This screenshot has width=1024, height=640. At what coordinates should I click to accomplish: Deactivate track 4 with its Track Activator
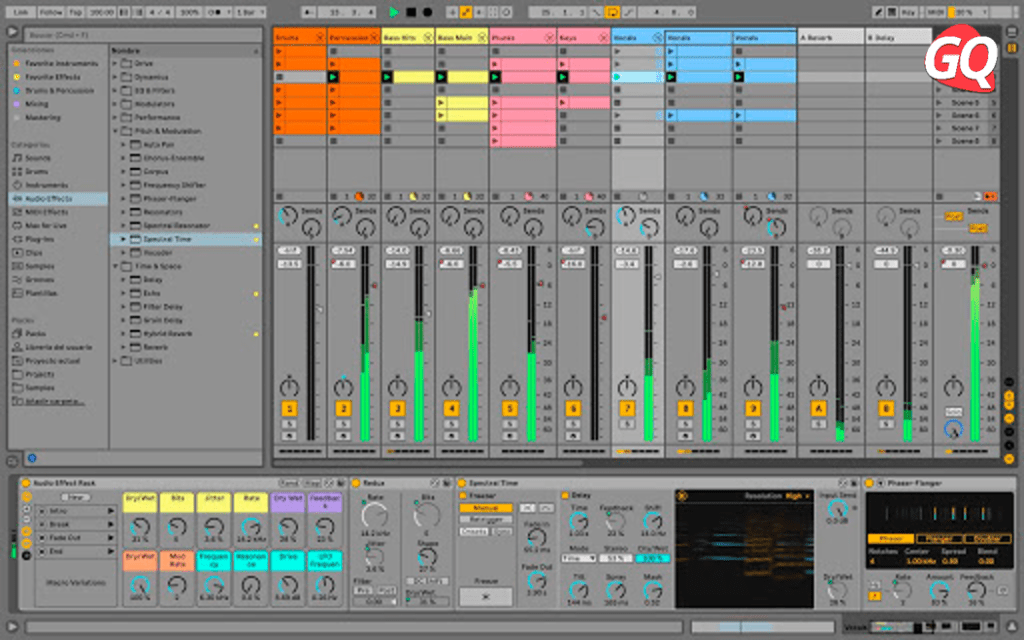pos(451,409)
